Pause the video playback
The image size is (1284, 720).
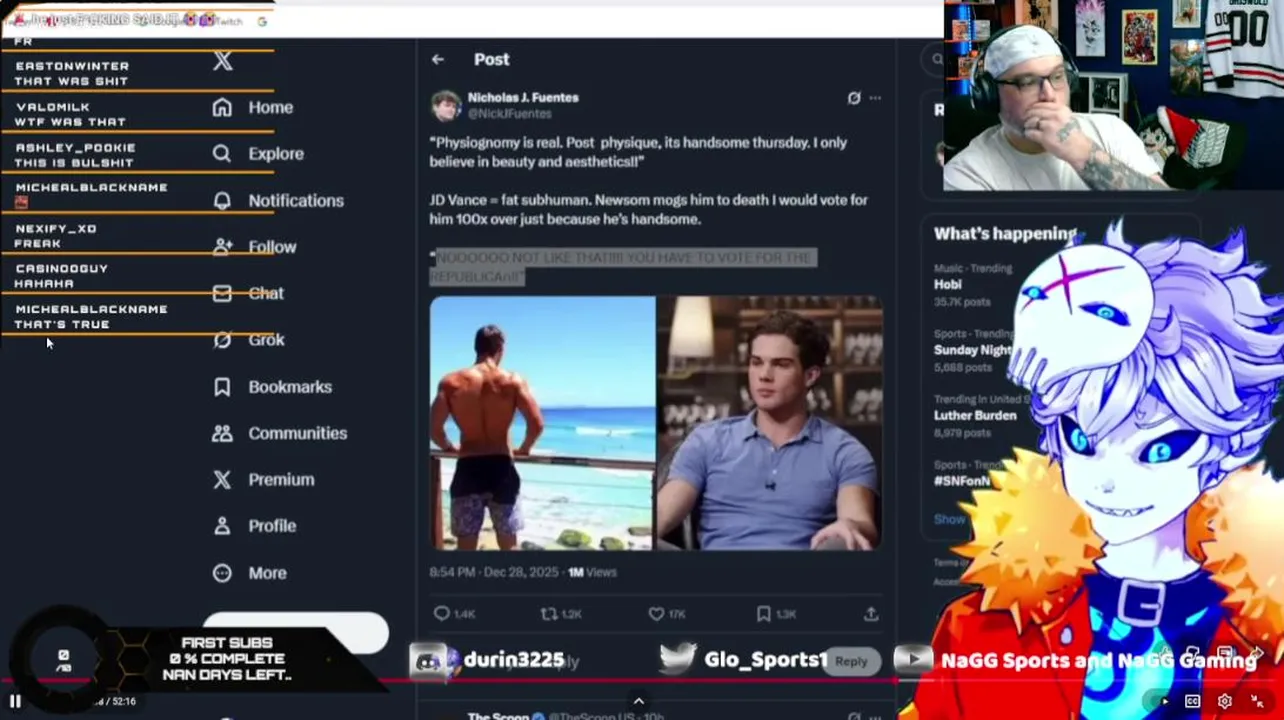(x=15, y=701)
